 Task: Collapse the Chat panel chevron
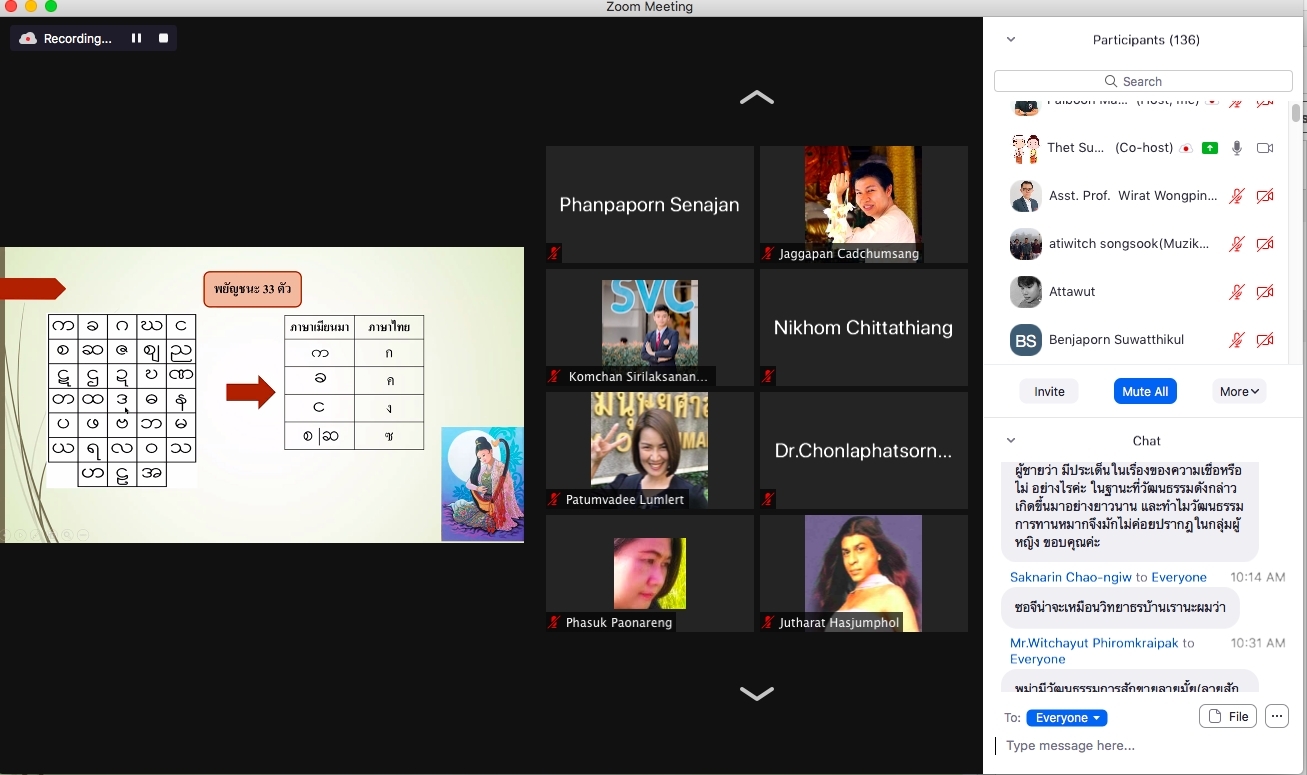pyautogui.click(x=1011, y=440)
